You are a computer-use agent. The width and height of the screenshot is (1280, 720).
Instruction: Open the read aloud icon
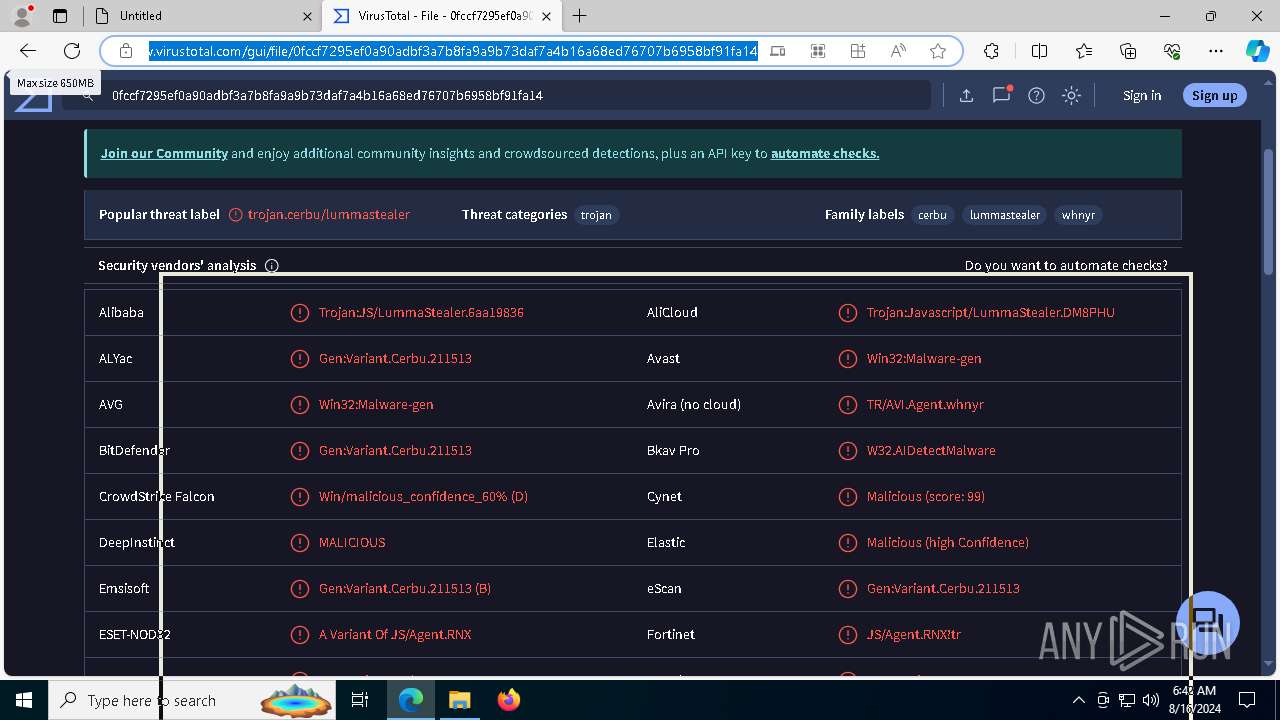898,51
